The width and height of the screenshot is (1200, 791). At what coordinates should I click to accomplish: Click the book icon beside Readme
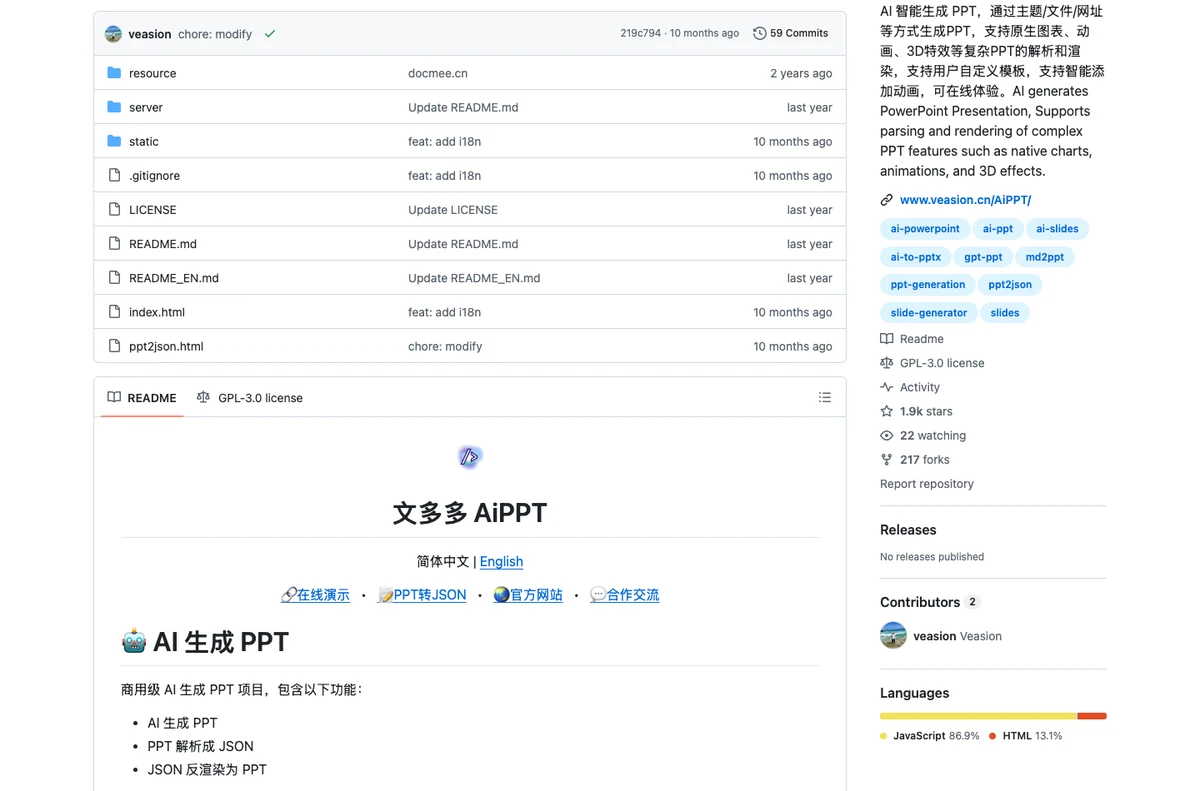point(886,339)
